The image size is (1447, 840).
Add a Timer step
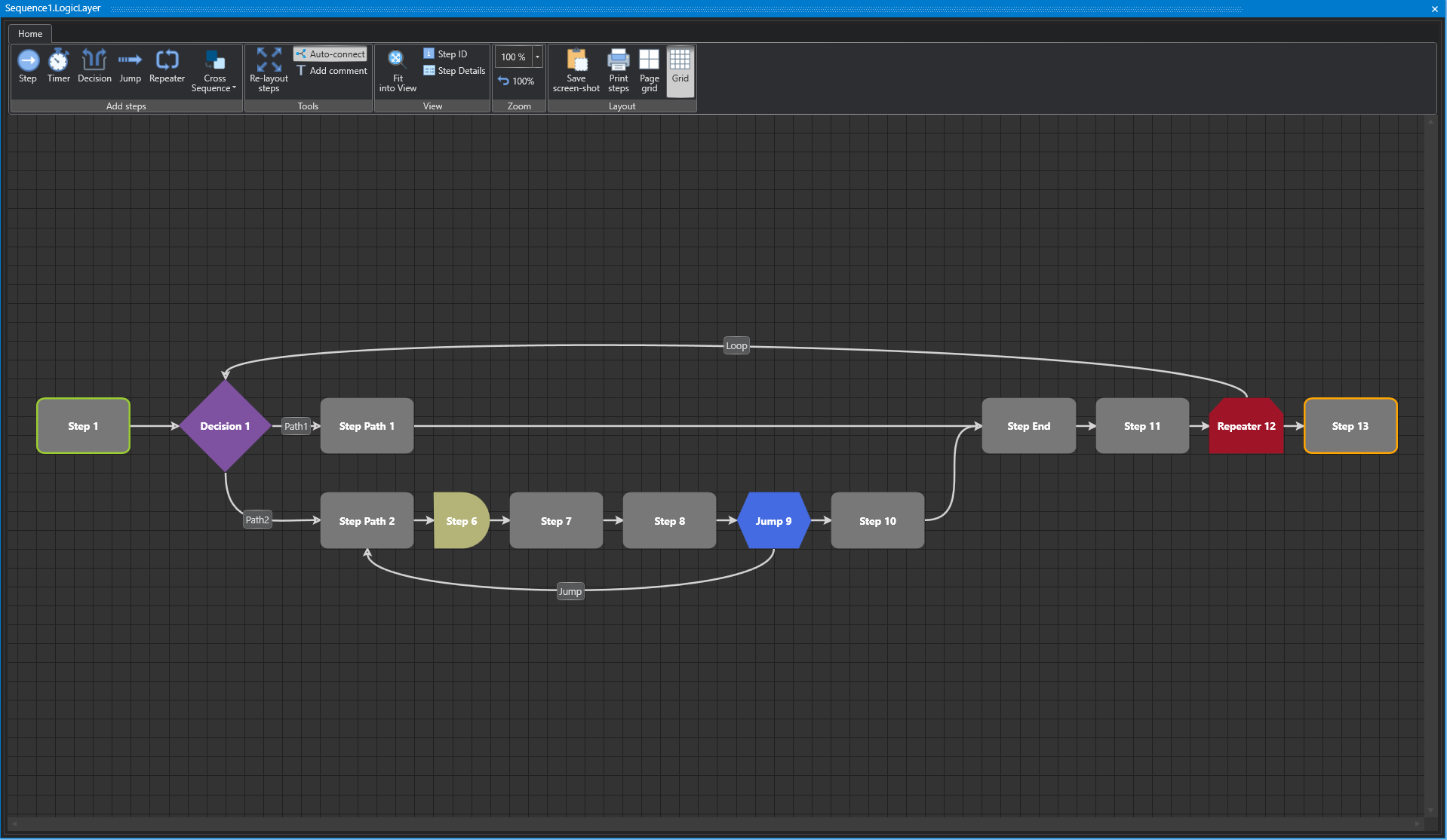58,66
